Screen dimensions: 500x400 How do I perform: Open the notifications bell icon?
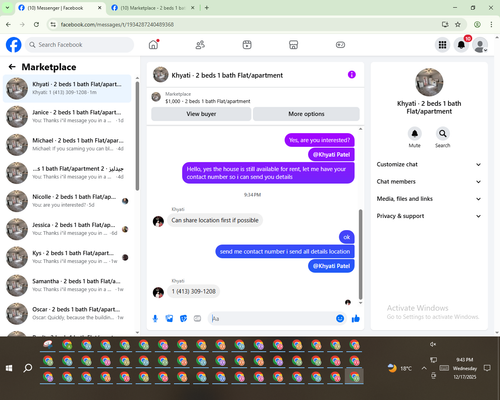coord(461,45)
